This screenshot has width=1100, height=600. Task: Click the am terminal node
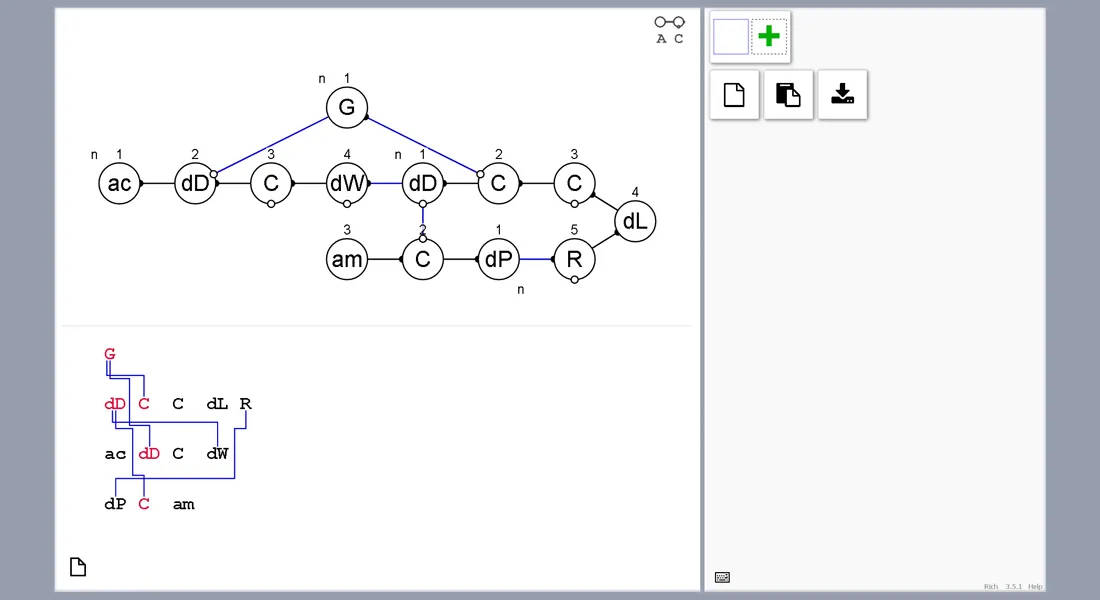click(347, 260)
